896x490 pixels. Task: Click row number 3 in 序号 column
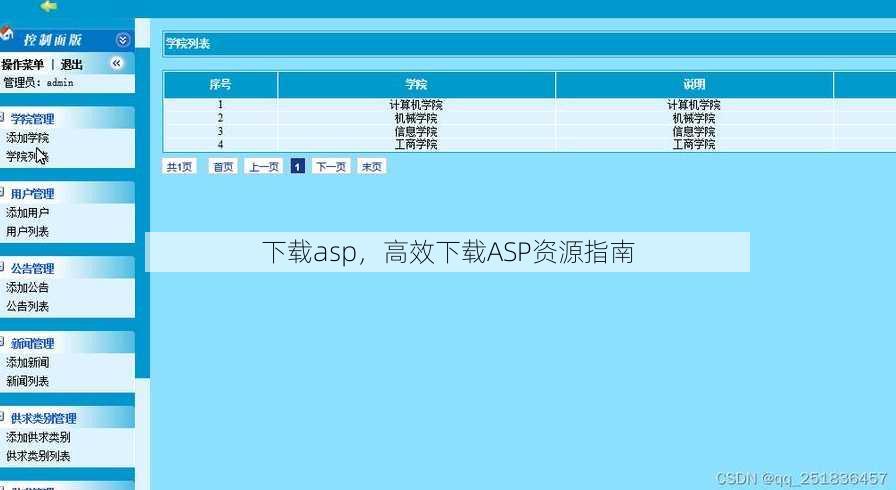pos(220,131)
